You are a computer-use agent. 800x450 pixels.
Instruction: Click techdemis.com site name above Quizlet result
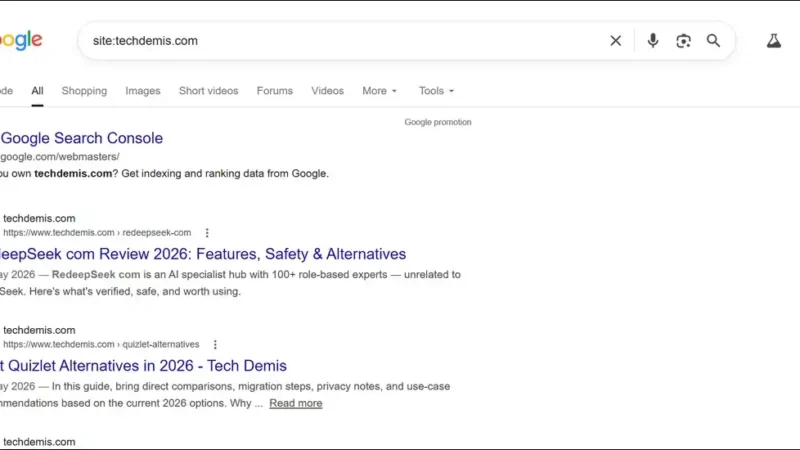pos(39,330)
